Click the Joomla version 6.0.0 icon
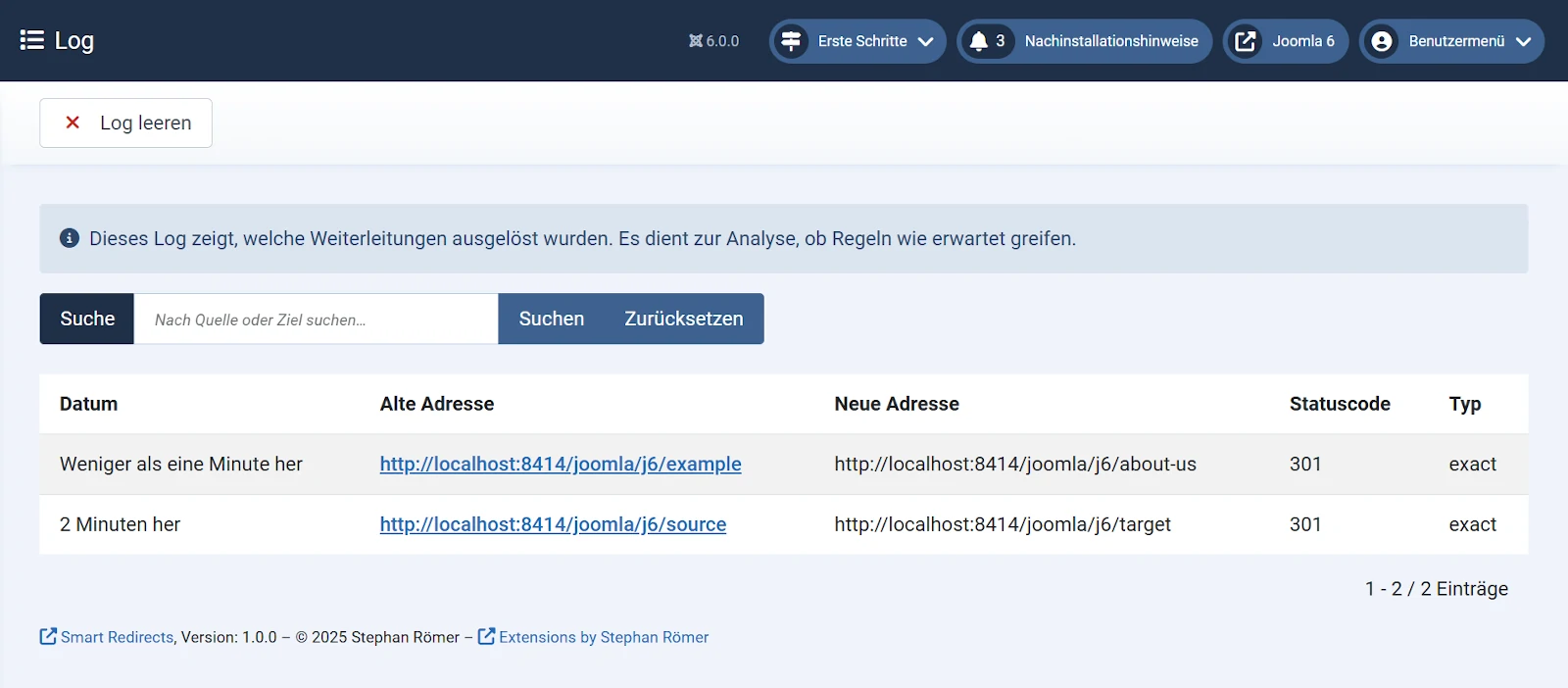Image resolution: width=1568 pixels, height=688 pixels. (x=696, y=41)
